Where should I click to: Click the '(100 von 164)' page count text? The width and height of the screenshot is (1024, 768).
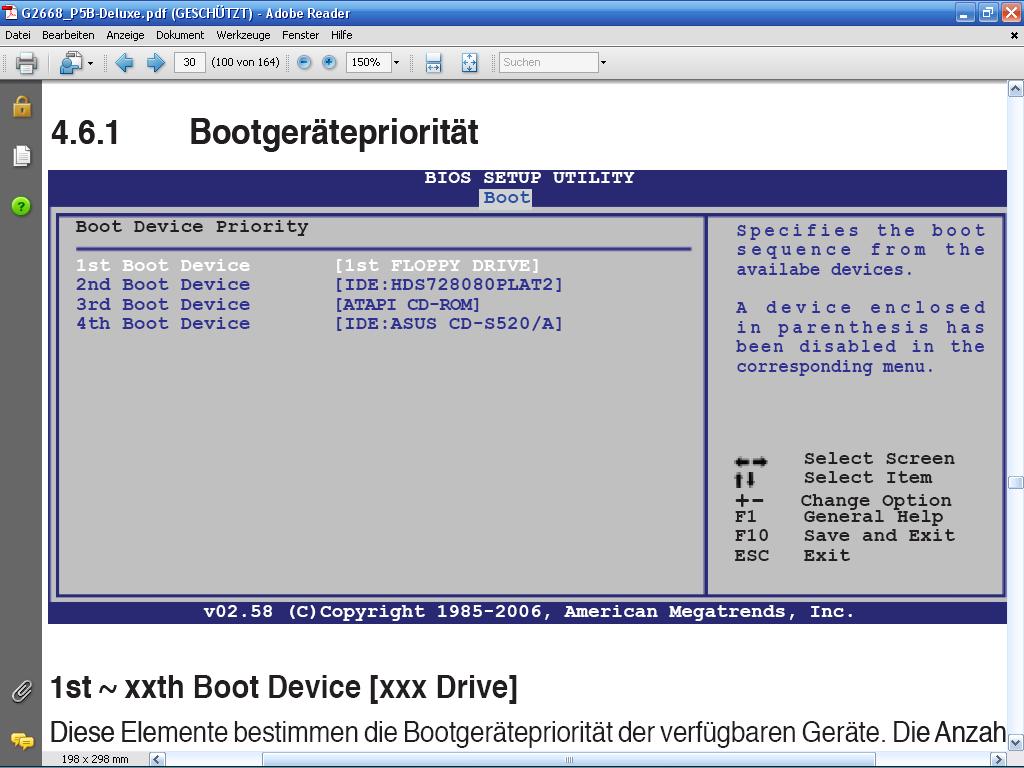pos(246,62)
